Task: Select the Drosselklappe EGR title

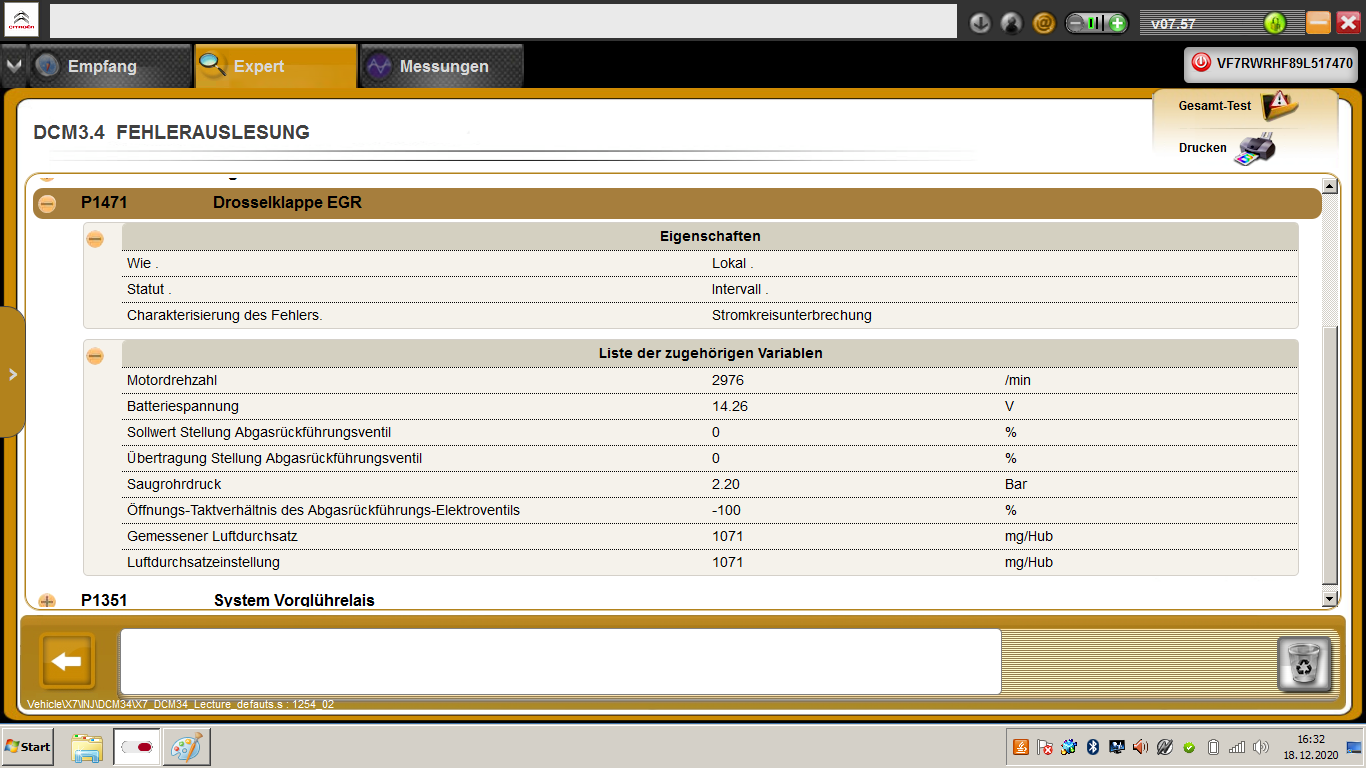Action: (287, 203)
